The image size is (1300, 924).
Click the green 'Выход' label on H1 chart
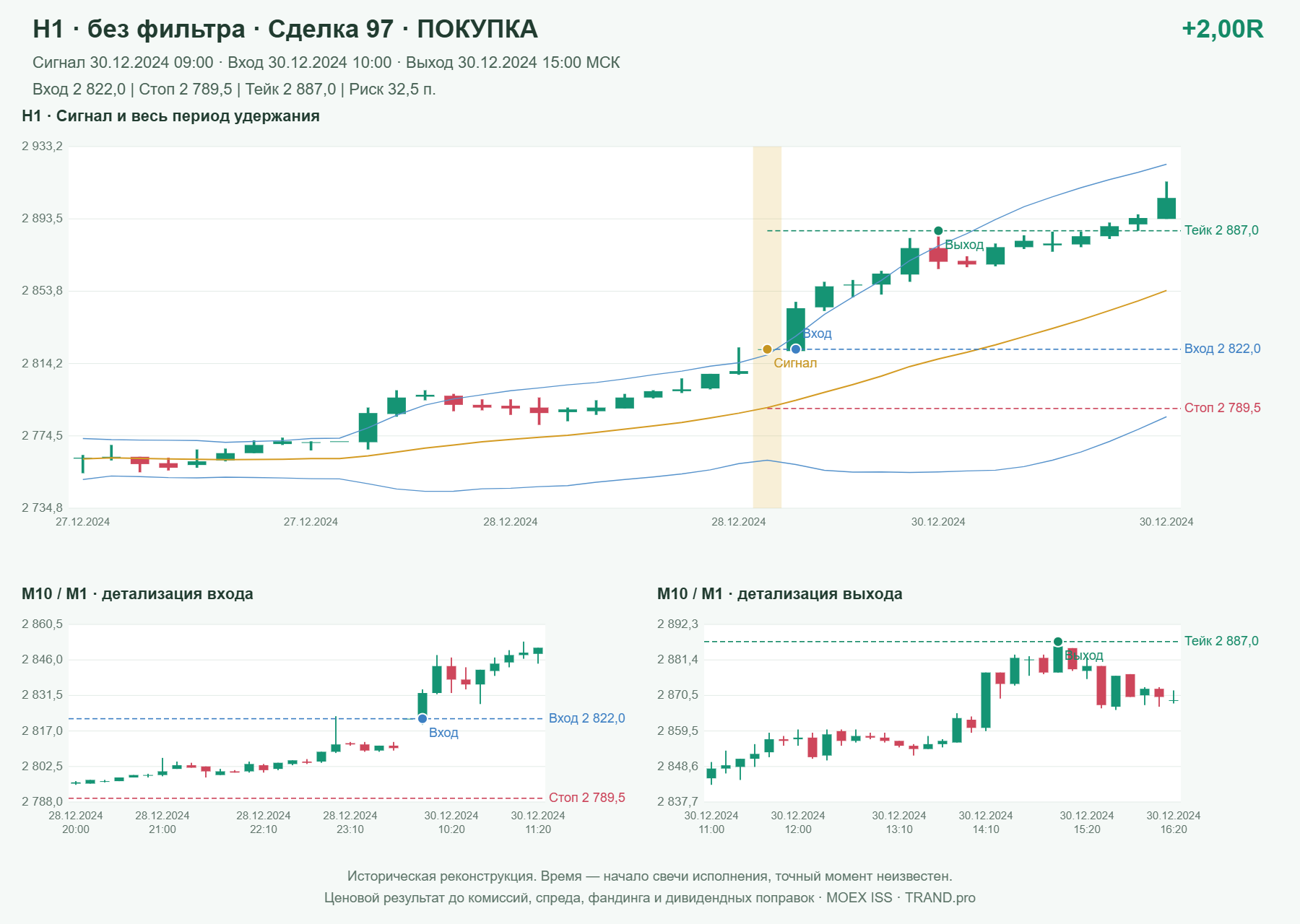tap(964, 245)
